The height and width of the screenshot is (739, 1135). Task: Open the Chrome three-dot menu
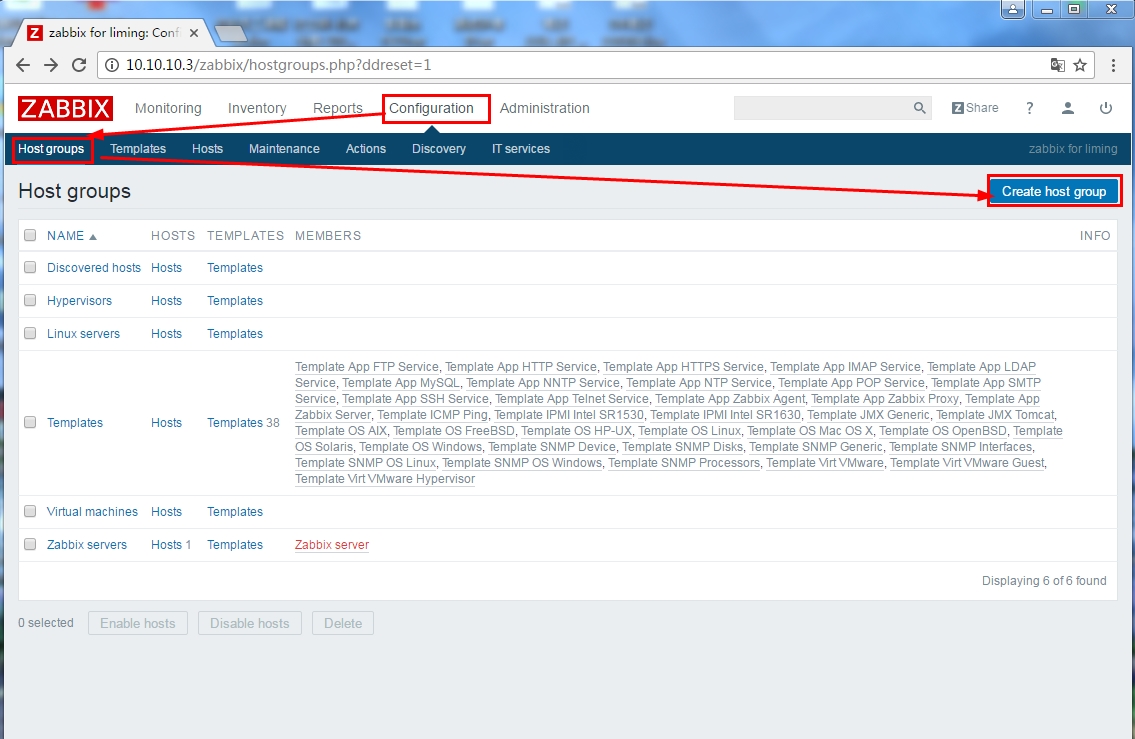click(x=1113, y=65)
